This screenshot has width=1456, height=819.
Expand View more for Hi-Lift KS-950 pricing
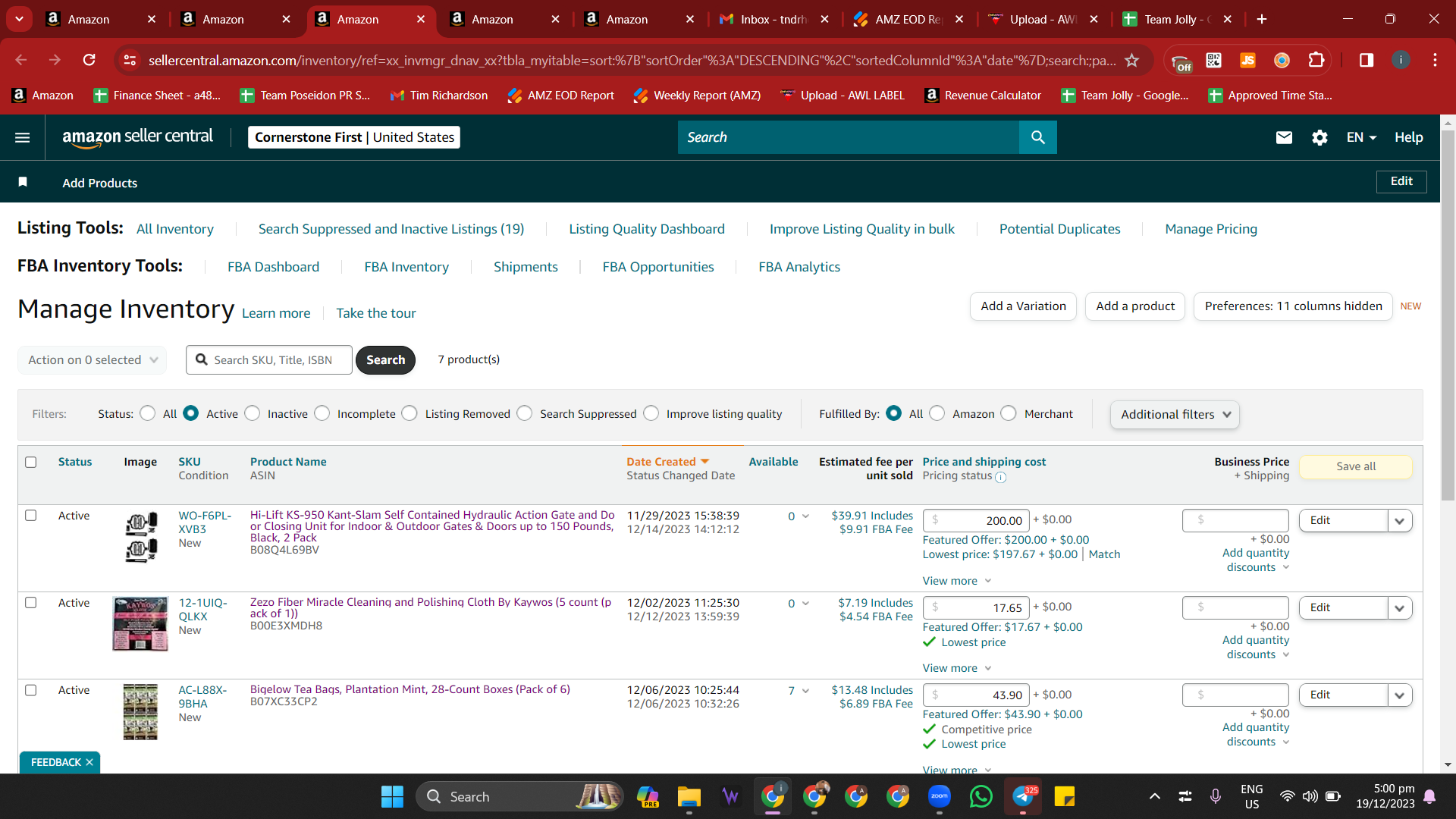coord(957,581)
